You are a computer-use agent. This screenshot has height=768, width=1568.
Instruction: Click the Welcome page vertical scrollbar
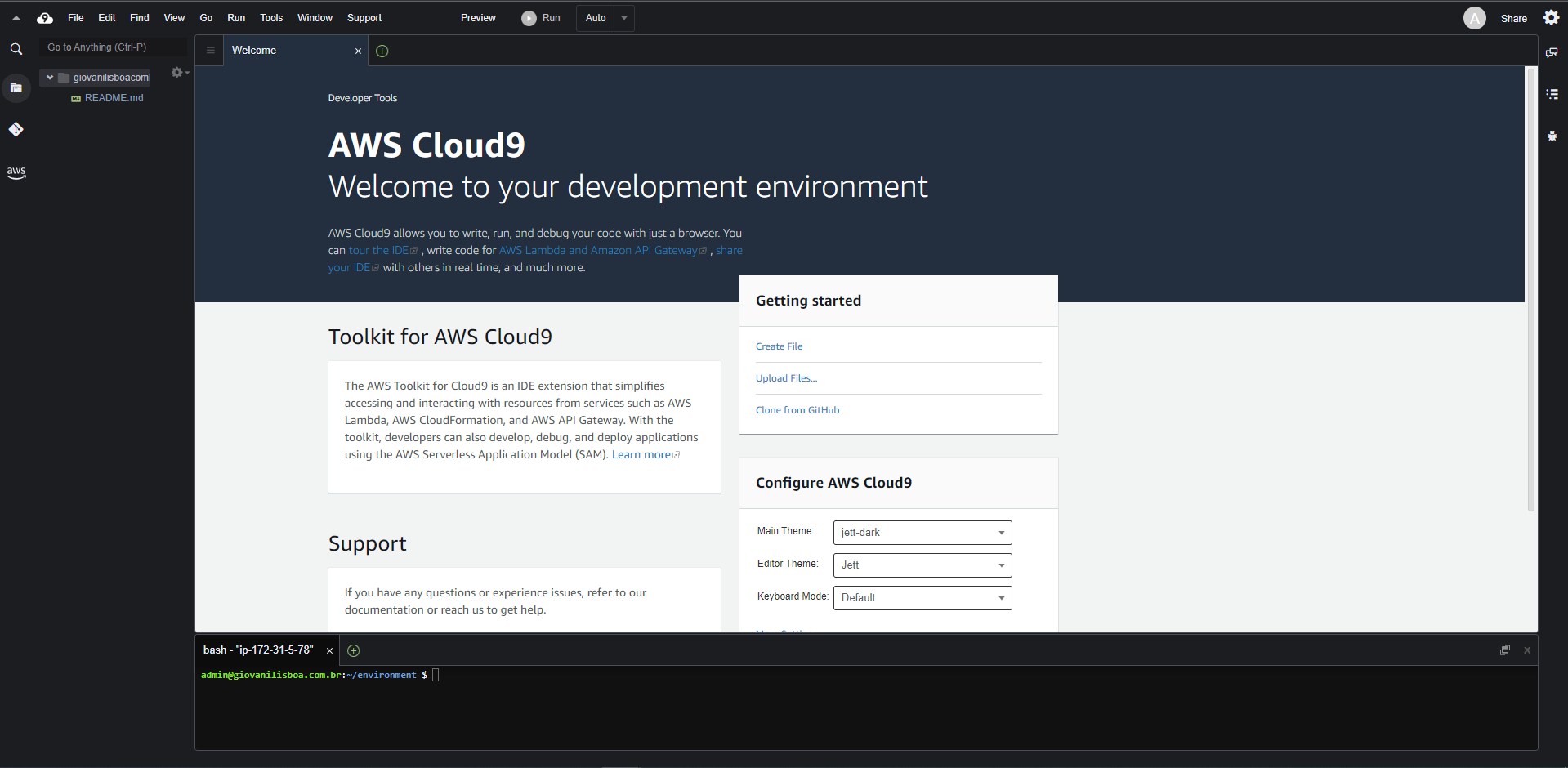tap(1530, 290)
